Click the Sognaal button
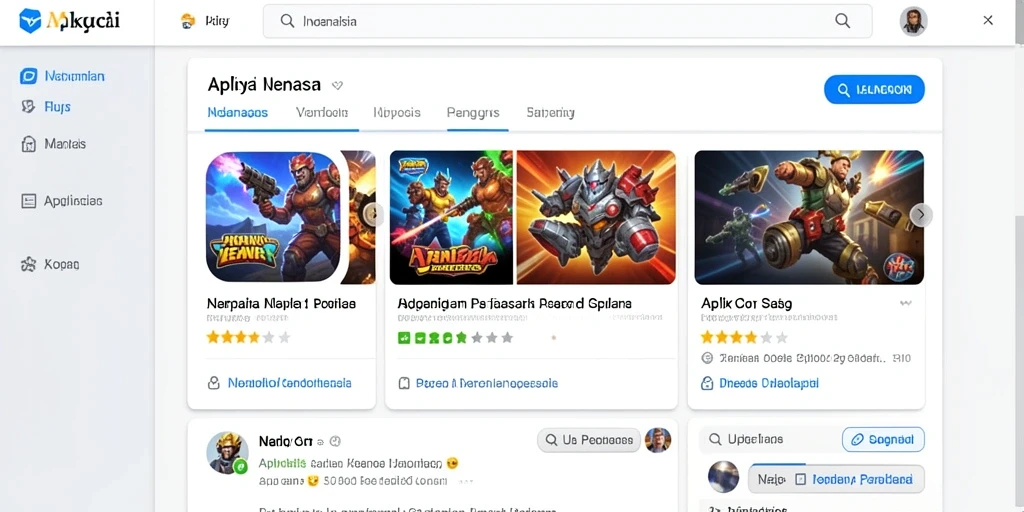 (883, 440)
